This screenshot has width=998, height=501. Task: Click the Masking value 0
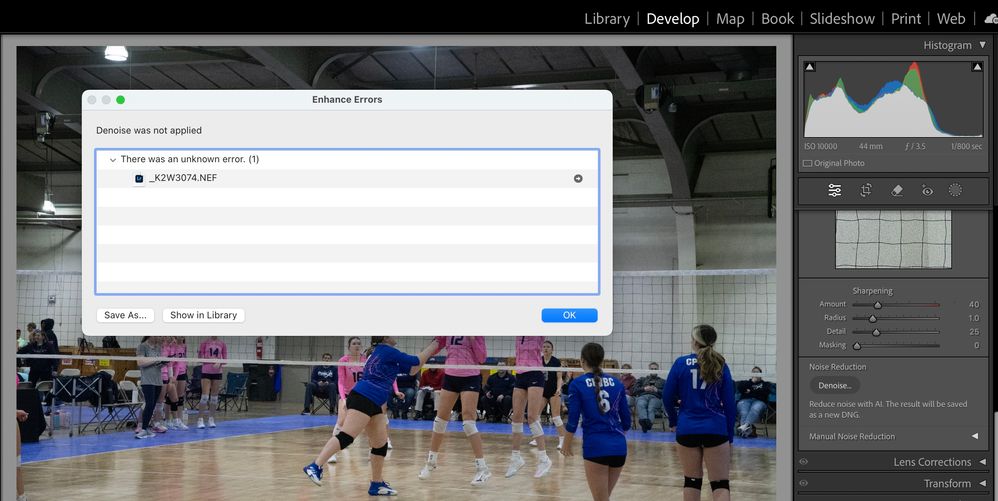tap(976, 345)
